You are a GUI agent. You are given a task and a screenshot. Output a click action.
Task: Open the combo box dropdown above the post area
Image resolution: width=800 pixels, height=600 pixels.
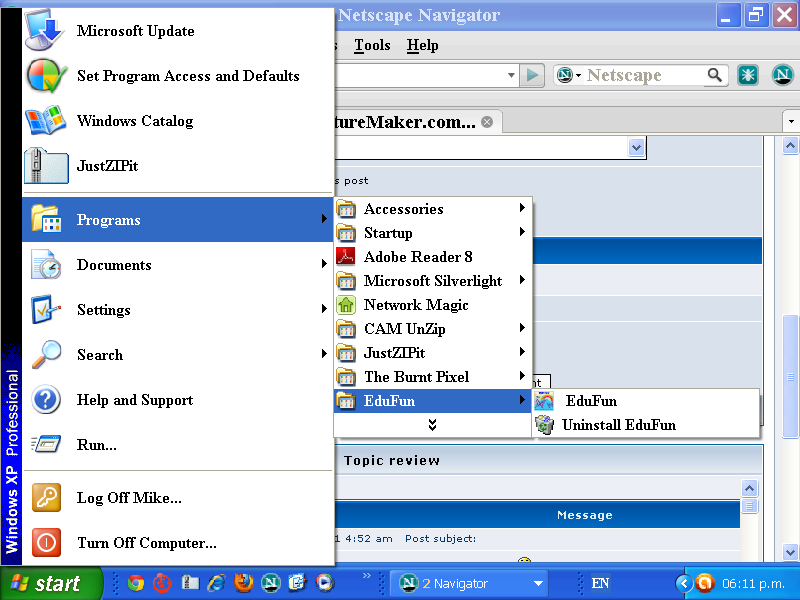(636, 148)
